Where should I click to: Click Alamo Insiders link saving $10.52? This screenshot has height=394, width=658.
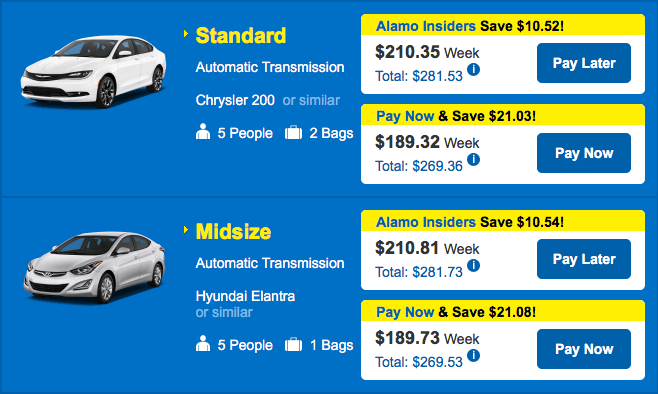coord(426,26)
